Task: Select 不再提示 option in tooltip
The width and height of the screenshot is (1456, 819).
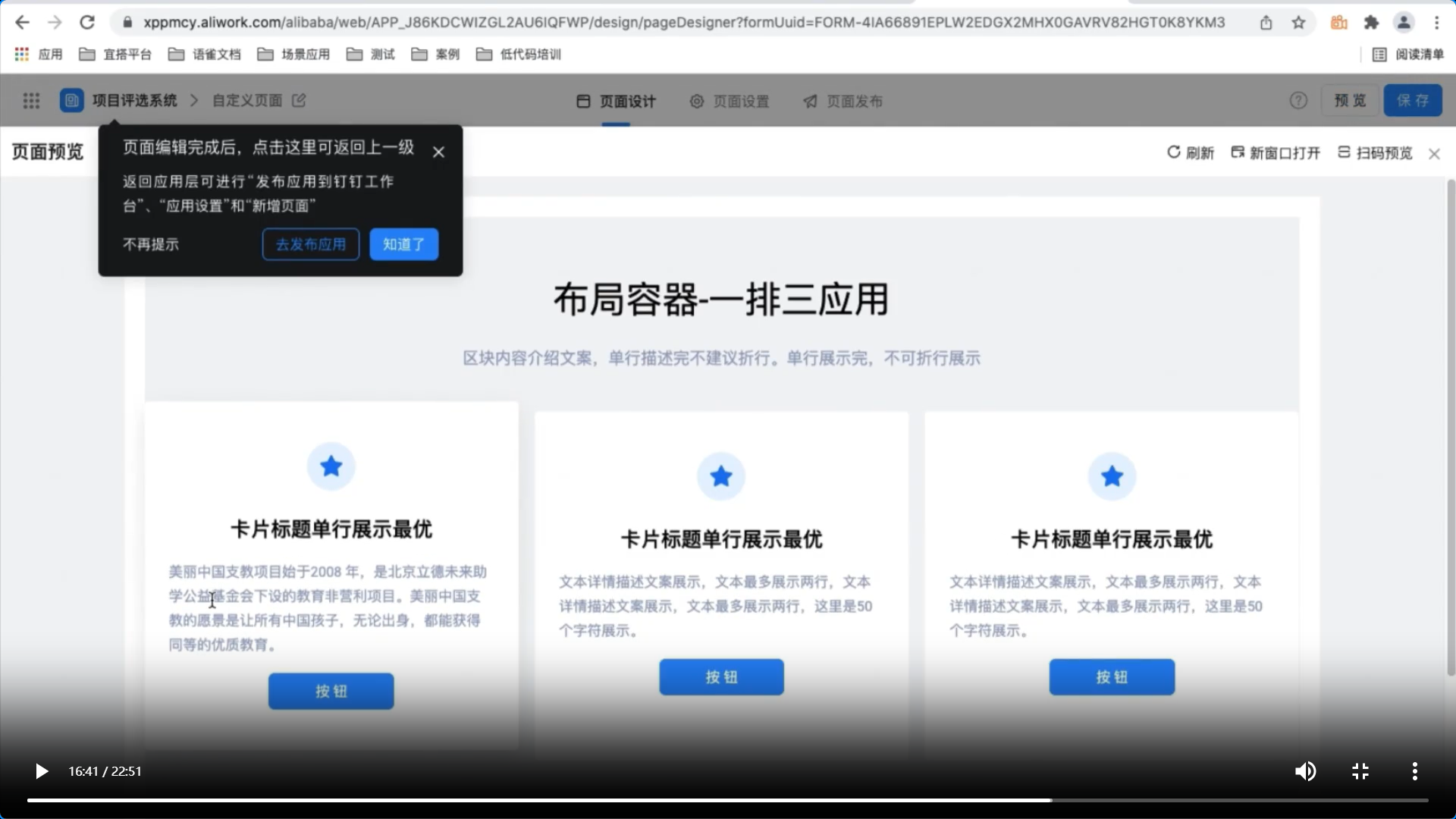Action: 151,244
